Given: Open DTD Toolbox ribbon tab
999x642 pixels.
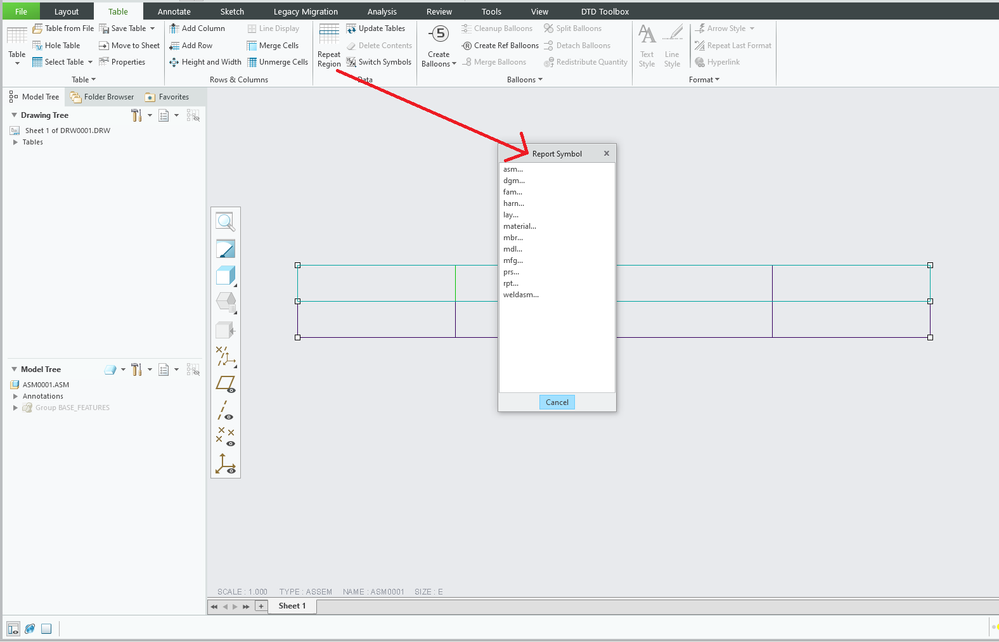Looking at the screenshot, I should pyautogui.click(x=605, y=11).
